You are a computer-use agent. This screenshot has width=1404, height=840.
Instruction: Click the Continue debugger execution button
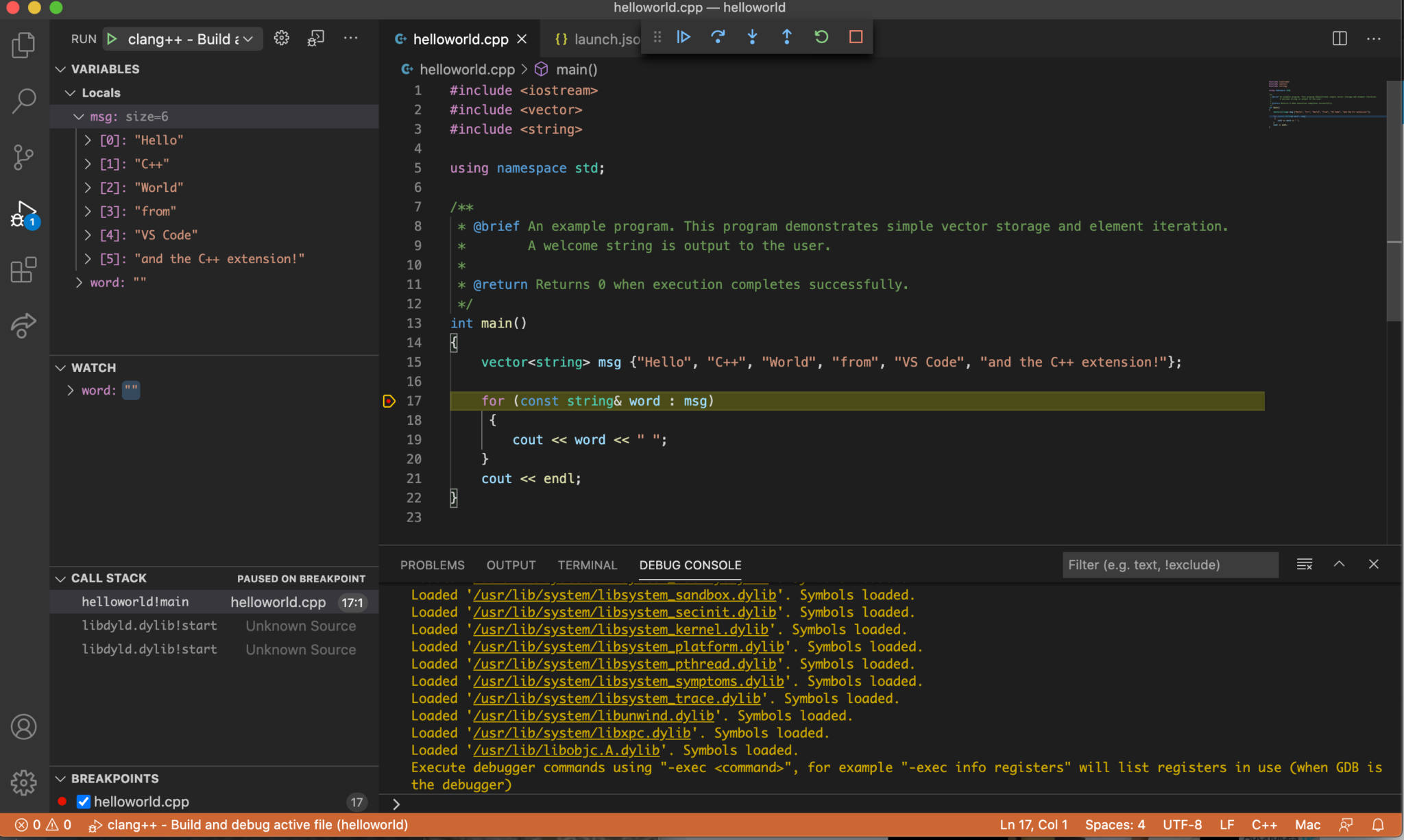tap(683, 37)
